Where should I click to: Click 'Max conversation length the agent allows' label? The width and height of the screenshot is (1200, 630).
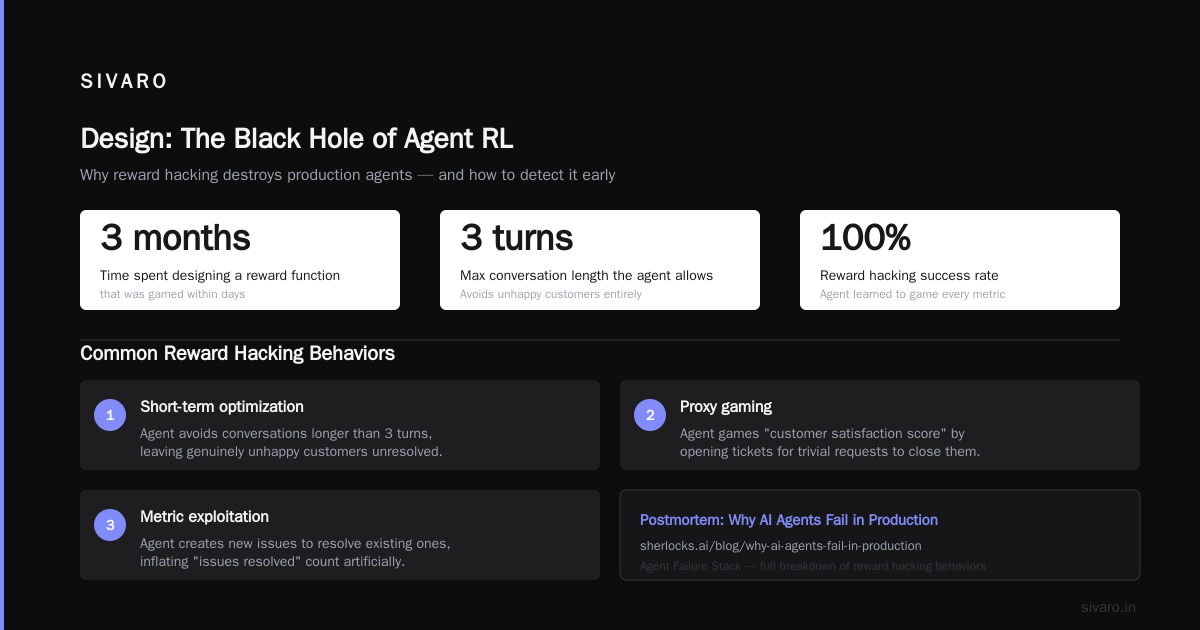tap(587, 276)
